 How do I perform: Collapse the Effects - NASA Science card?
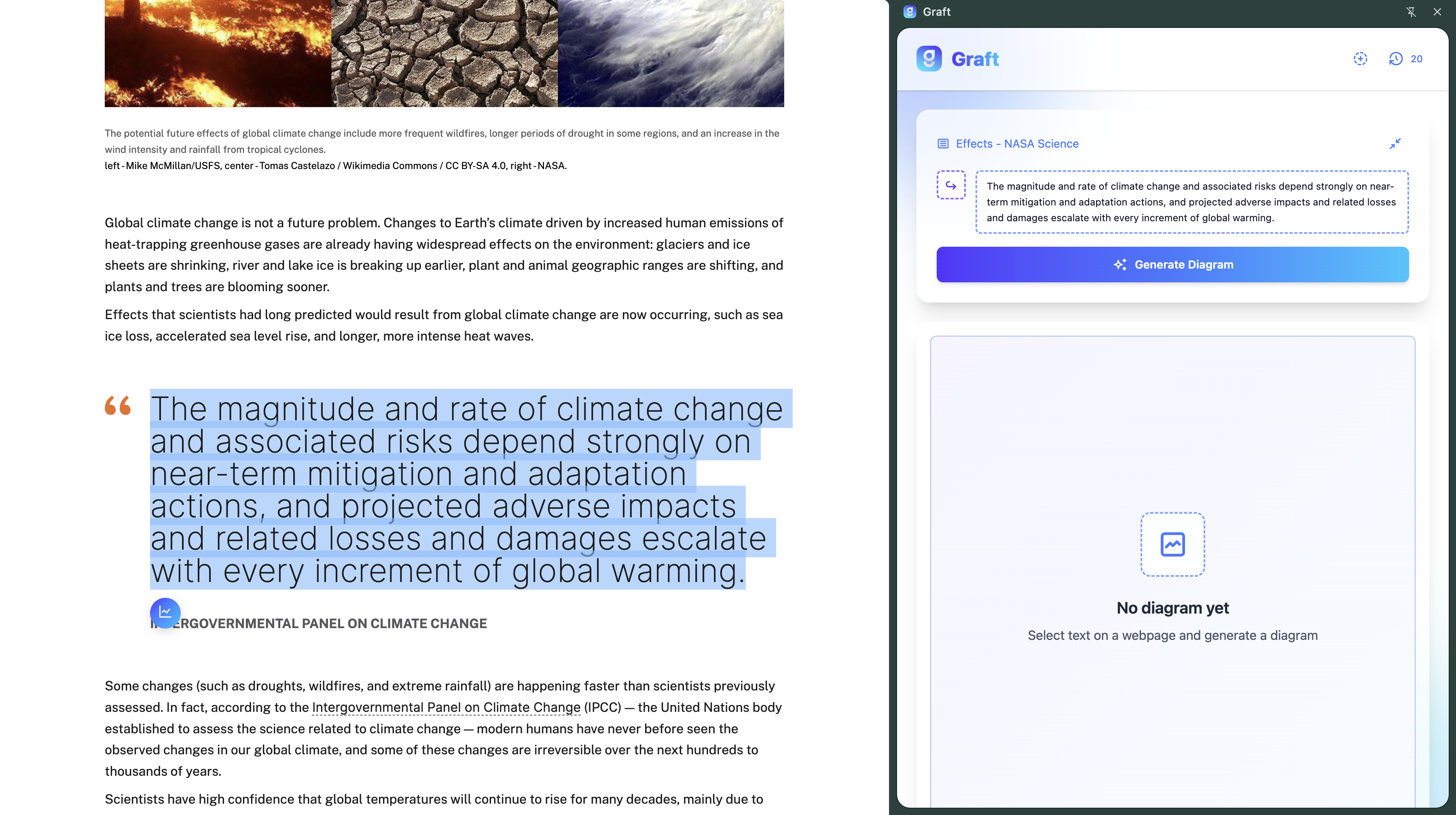pyautogui.click(x=1395, y=144)
